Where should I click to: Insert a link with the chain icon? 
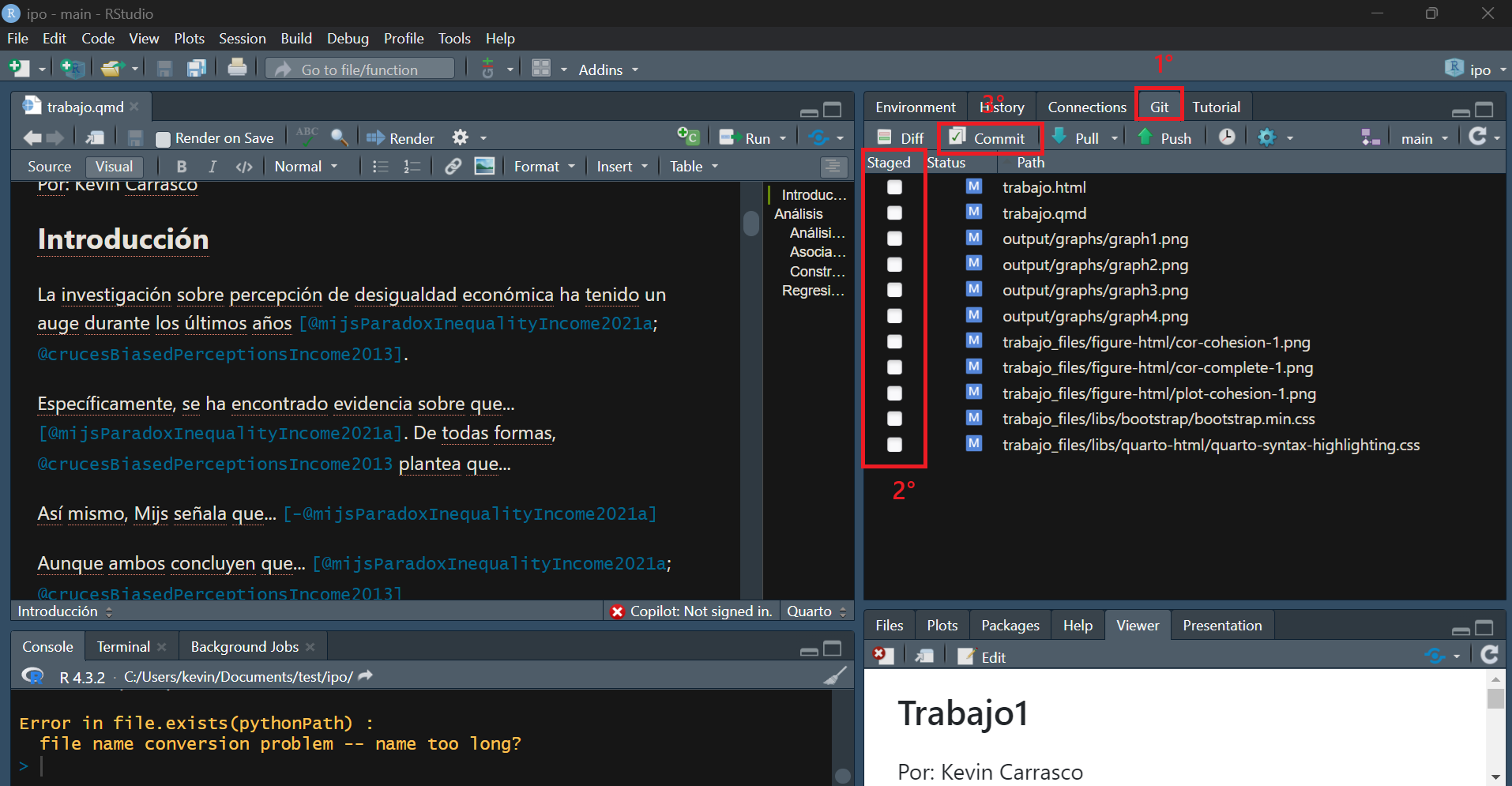(x=453, y=167)
